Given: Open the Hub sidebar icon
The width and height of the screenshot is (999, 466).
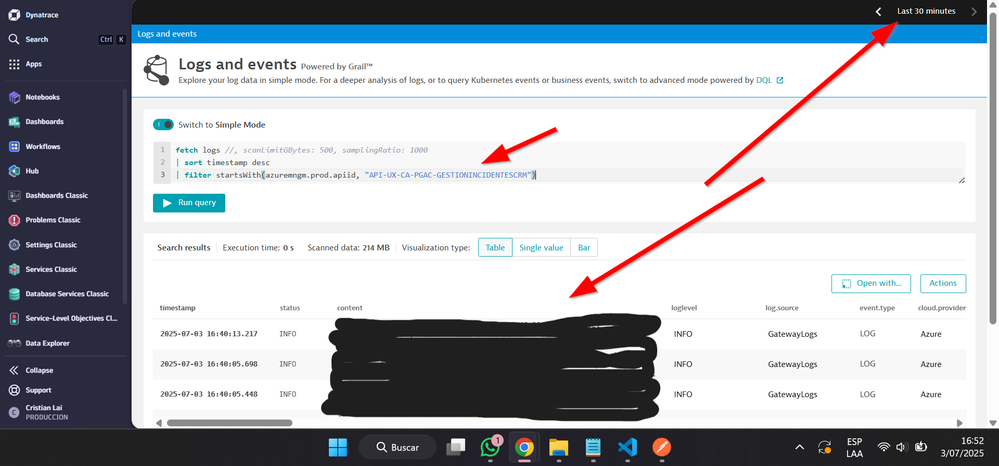Looking at the screenshot, I should (x=14, y=171).
